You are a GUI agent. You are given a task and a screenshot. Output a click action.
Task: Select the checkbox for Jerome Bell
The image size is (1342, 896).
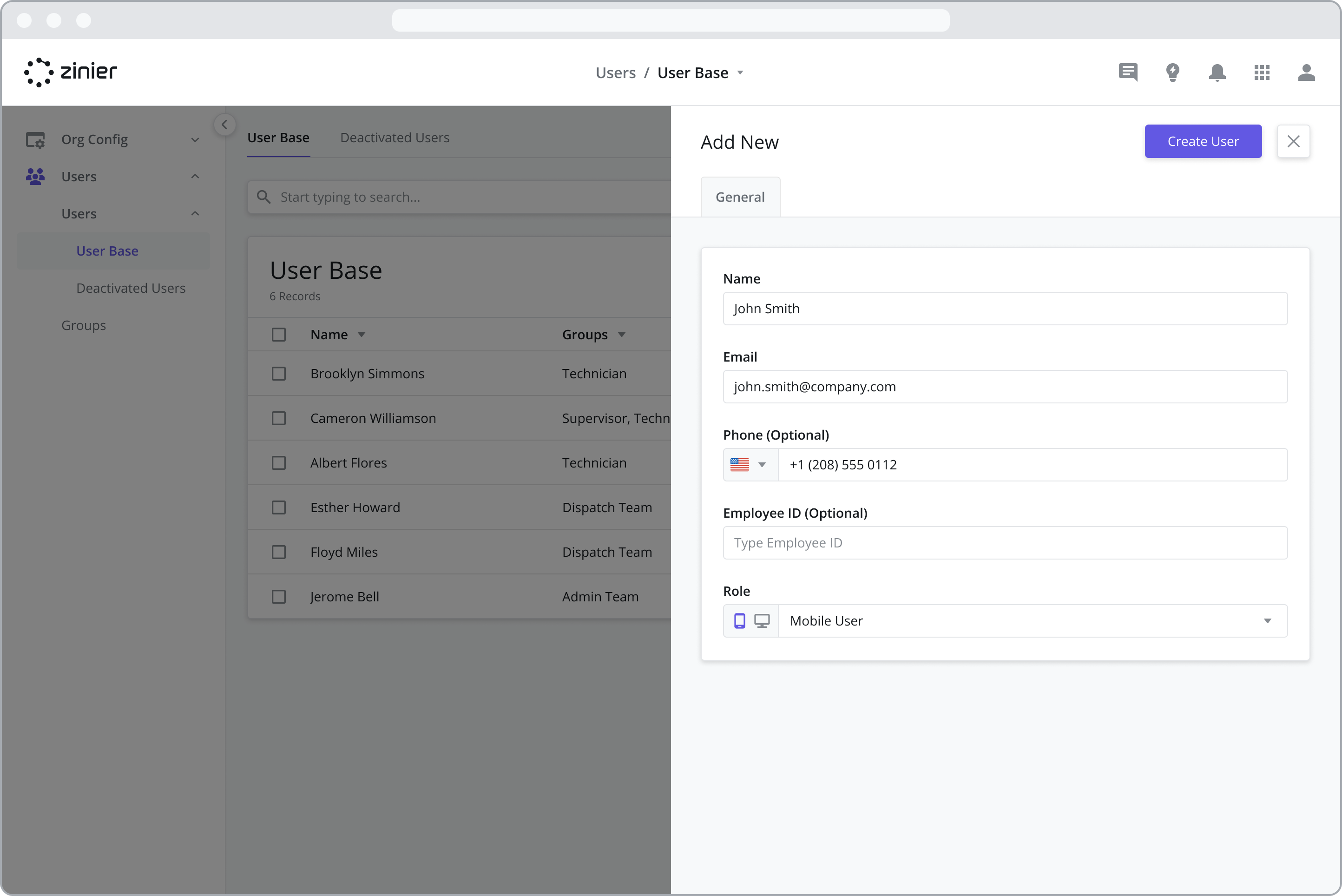pyautogui.click(x=279, y=596)
